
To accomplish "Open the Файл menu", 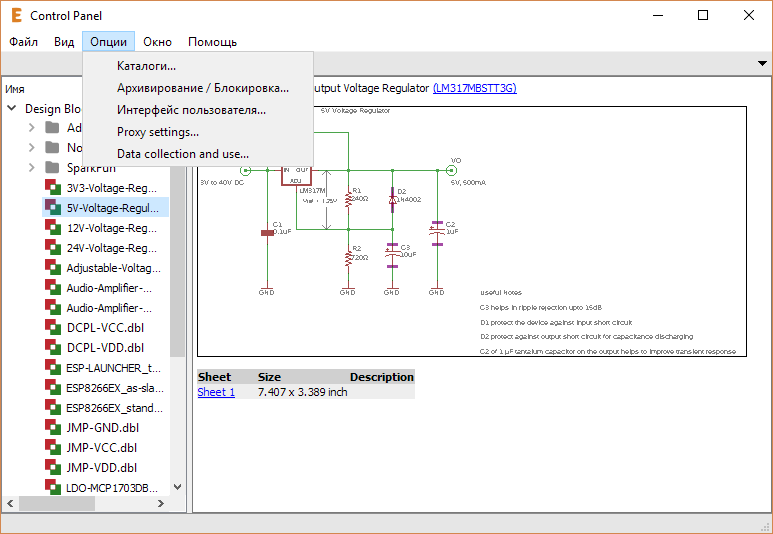I will (x=23, y=42).
